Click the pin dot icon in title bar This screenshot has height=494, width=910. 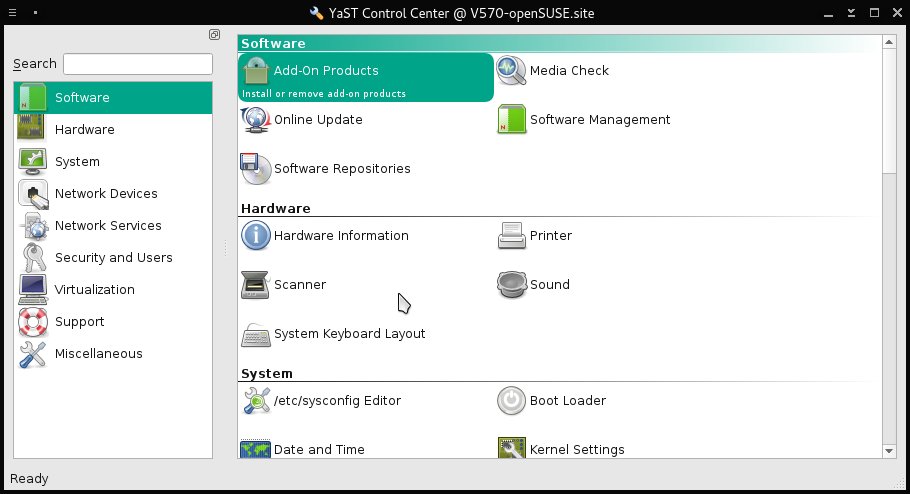(35, 12)
